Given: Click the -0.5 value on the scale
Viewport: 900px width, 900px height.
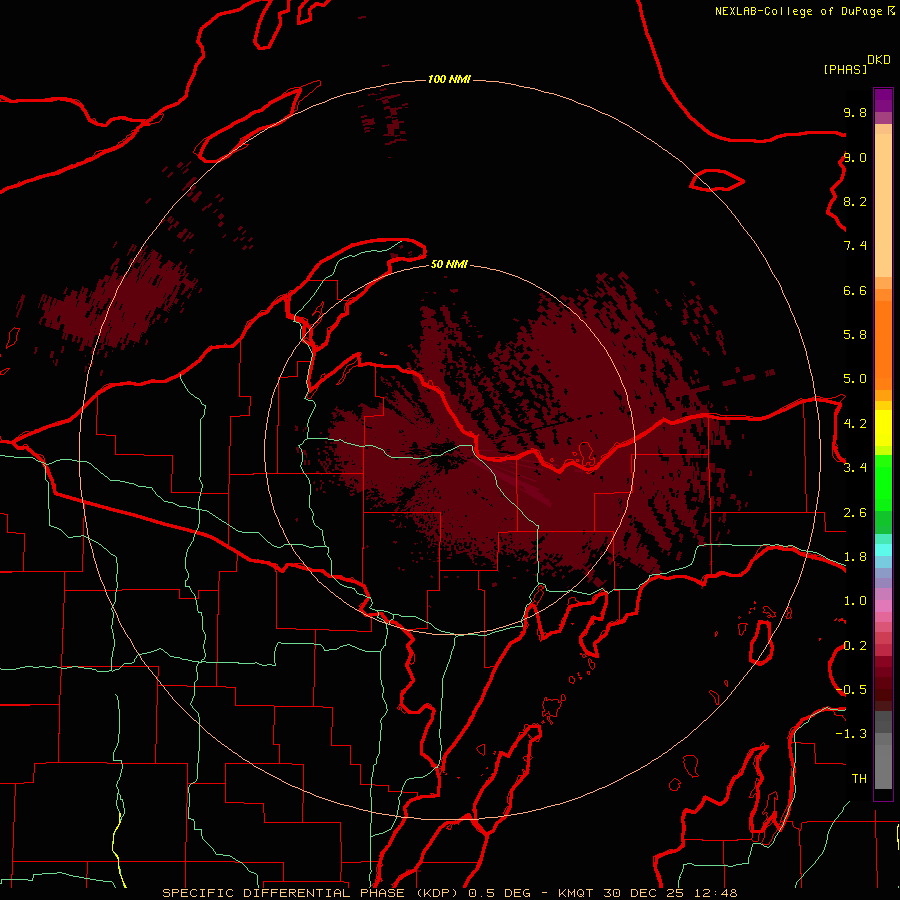Looking at the screenshot, I should tap(851, 690).
